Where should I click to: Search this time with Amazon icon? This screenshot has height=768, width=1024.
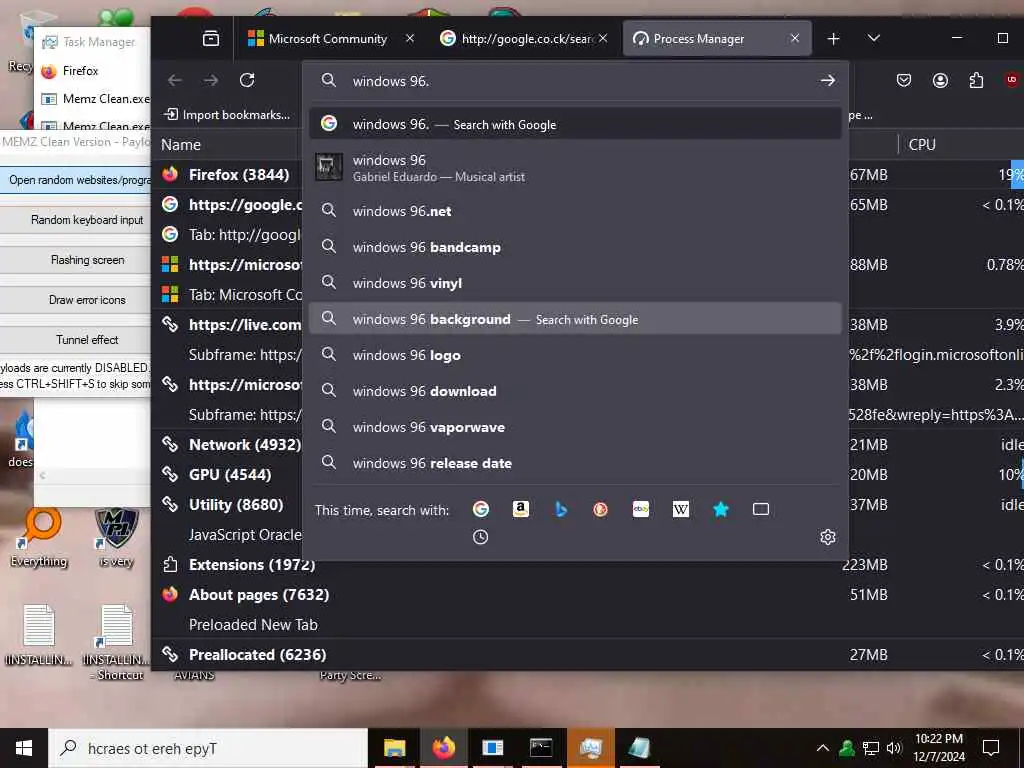point(520,509)
